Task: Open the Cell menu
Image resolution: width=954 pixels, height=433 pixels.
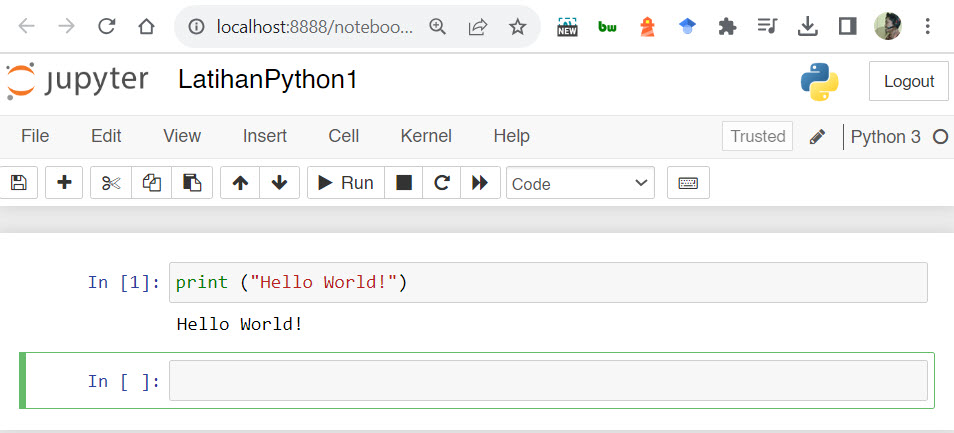Action: tap(344, 136)
